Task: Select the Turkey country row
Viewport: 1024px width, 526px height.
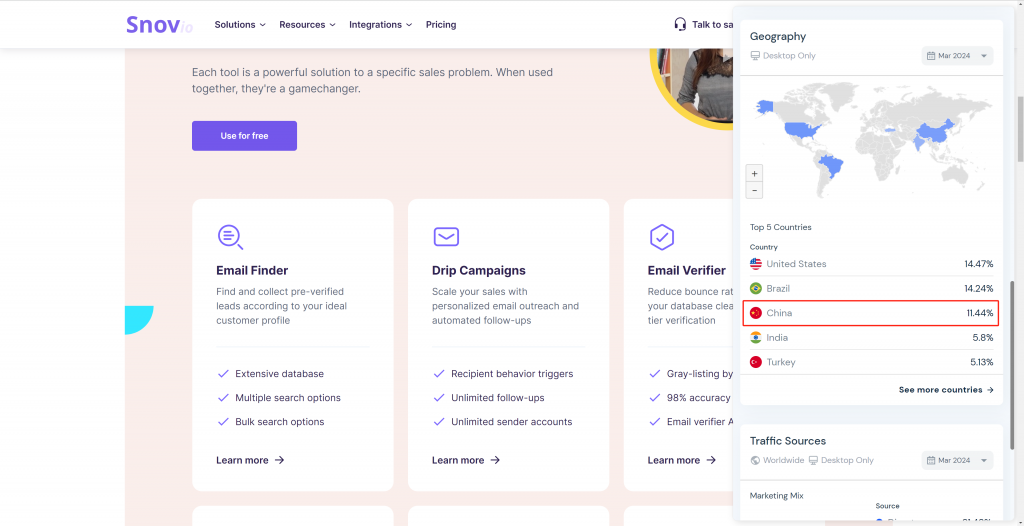Action: tap(871, 362)
